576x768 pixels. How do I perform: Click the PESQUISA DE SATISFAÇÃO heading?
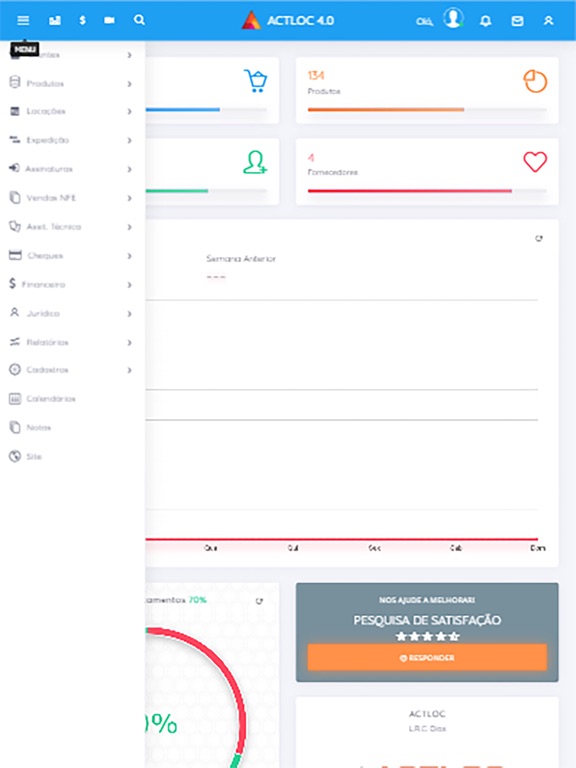[x=427, y=620]
